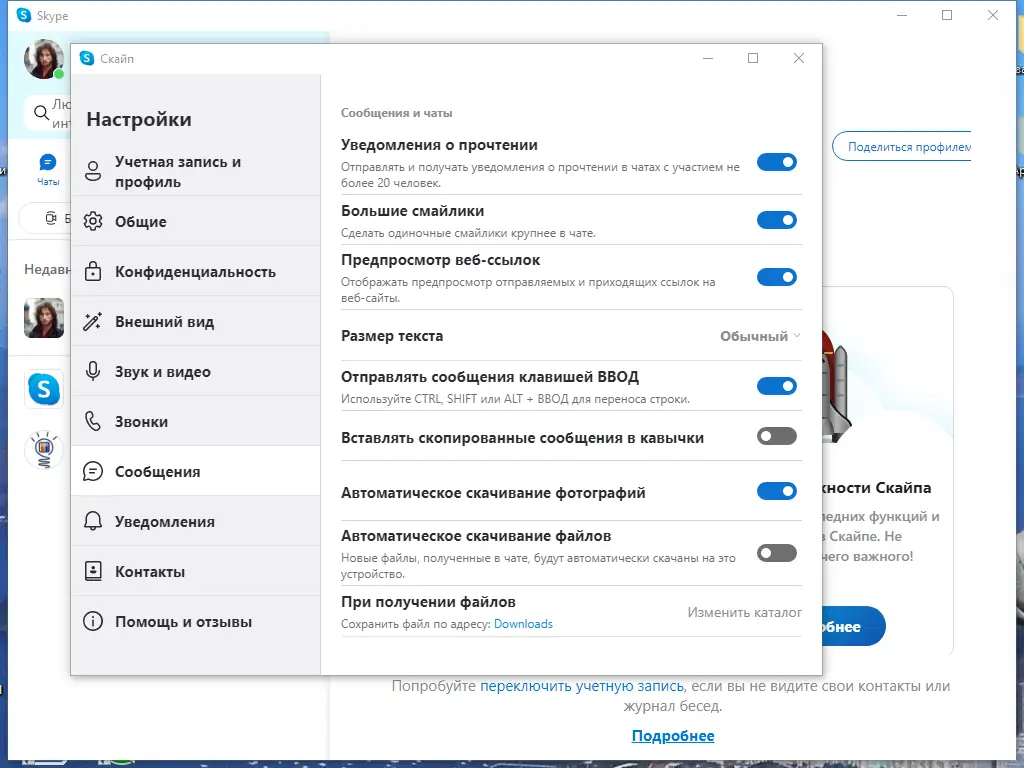Screen dimensions: 1024x768
Task: Click the bell icon beside Уведомления
Action: pos(93,521)
